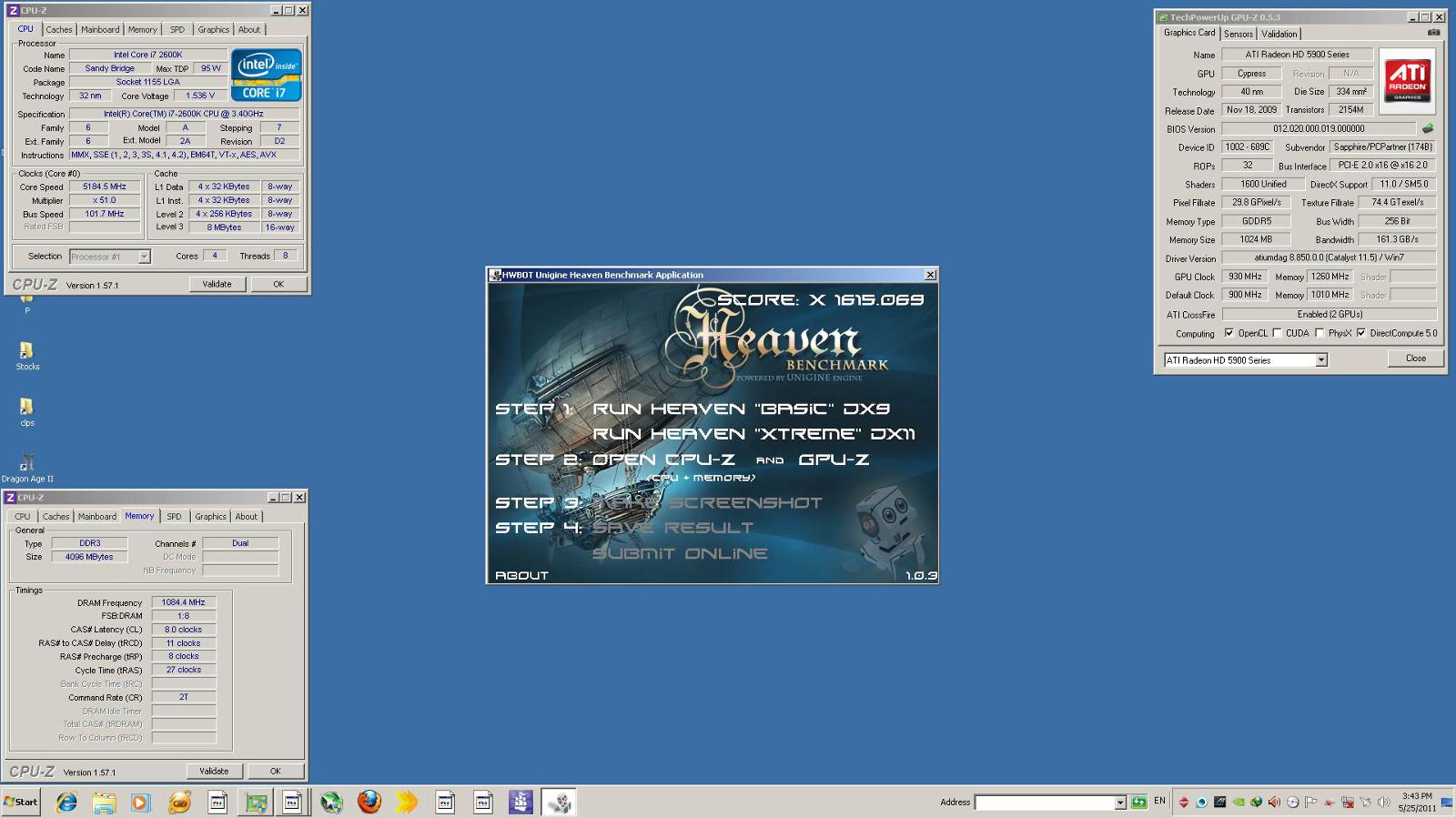Open the graphics card selection dropdown in GPU-Z
This screenshot has width=1456, height=818.
coord(1321,360)
